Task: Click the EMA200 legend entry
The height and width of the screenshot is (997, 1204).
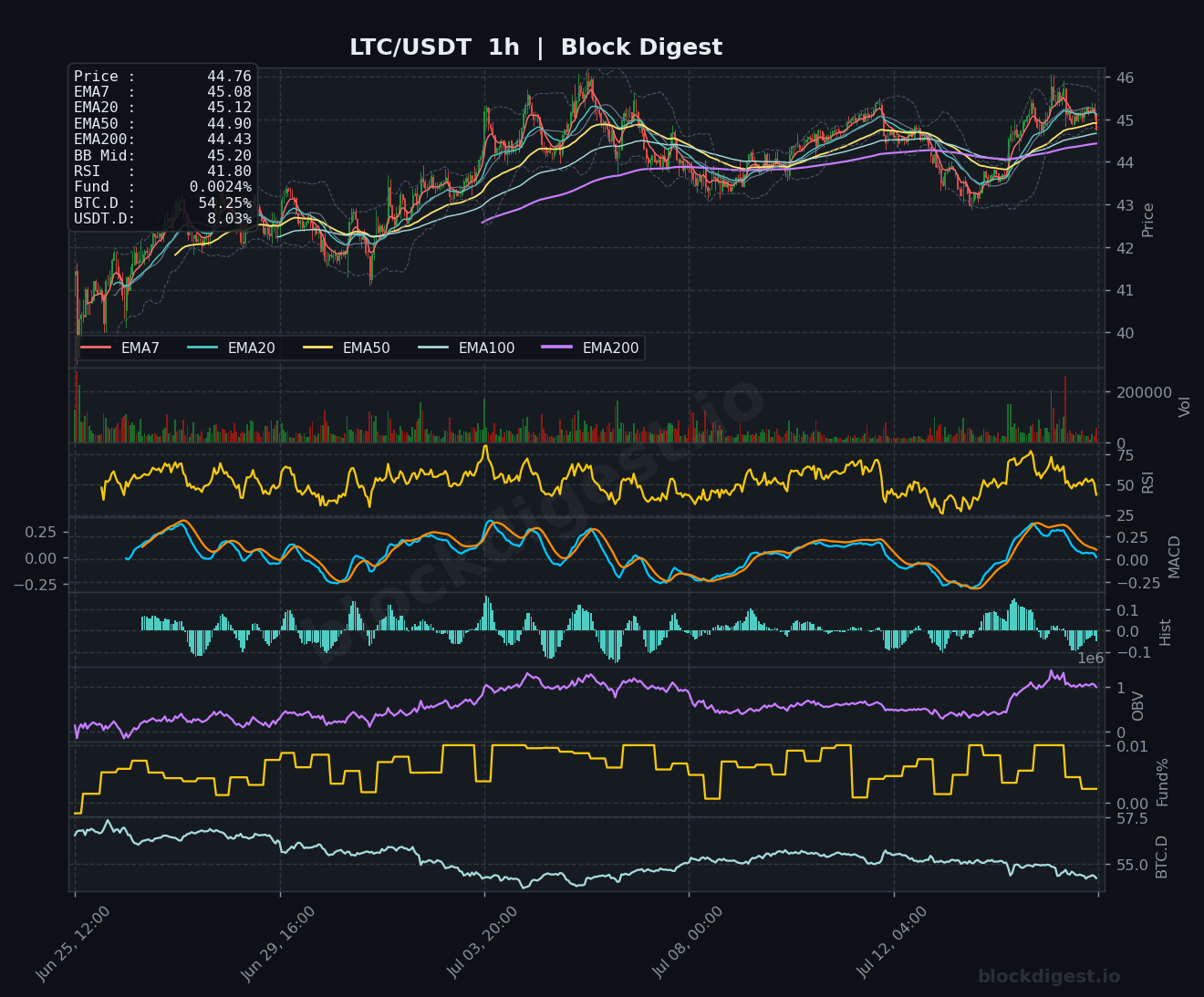Action: tap(590, 348)
